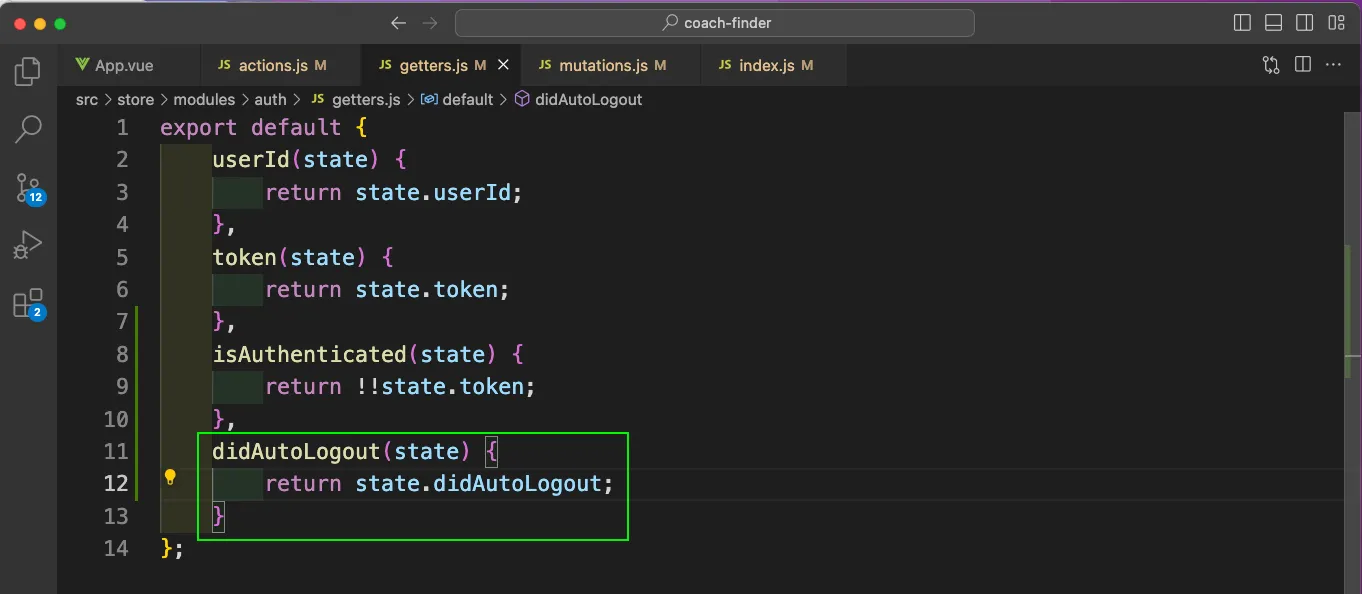1362x594 pixels.
Task: Click the 'export' keyword on line 1
Action: [199, 128]
